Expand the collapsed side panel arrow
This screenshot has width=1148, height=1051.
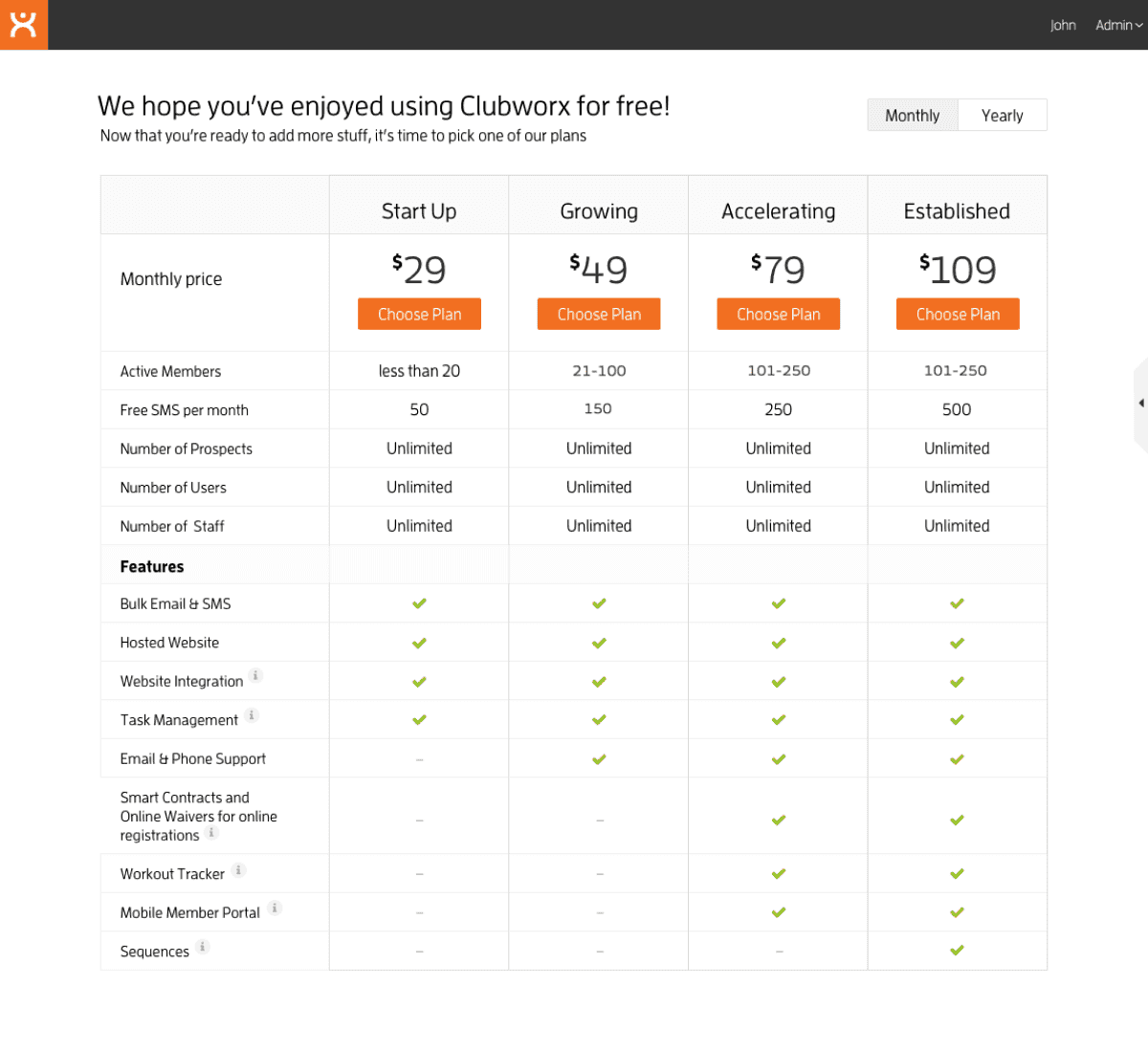pyautogui.click(x=1140, y=404)
